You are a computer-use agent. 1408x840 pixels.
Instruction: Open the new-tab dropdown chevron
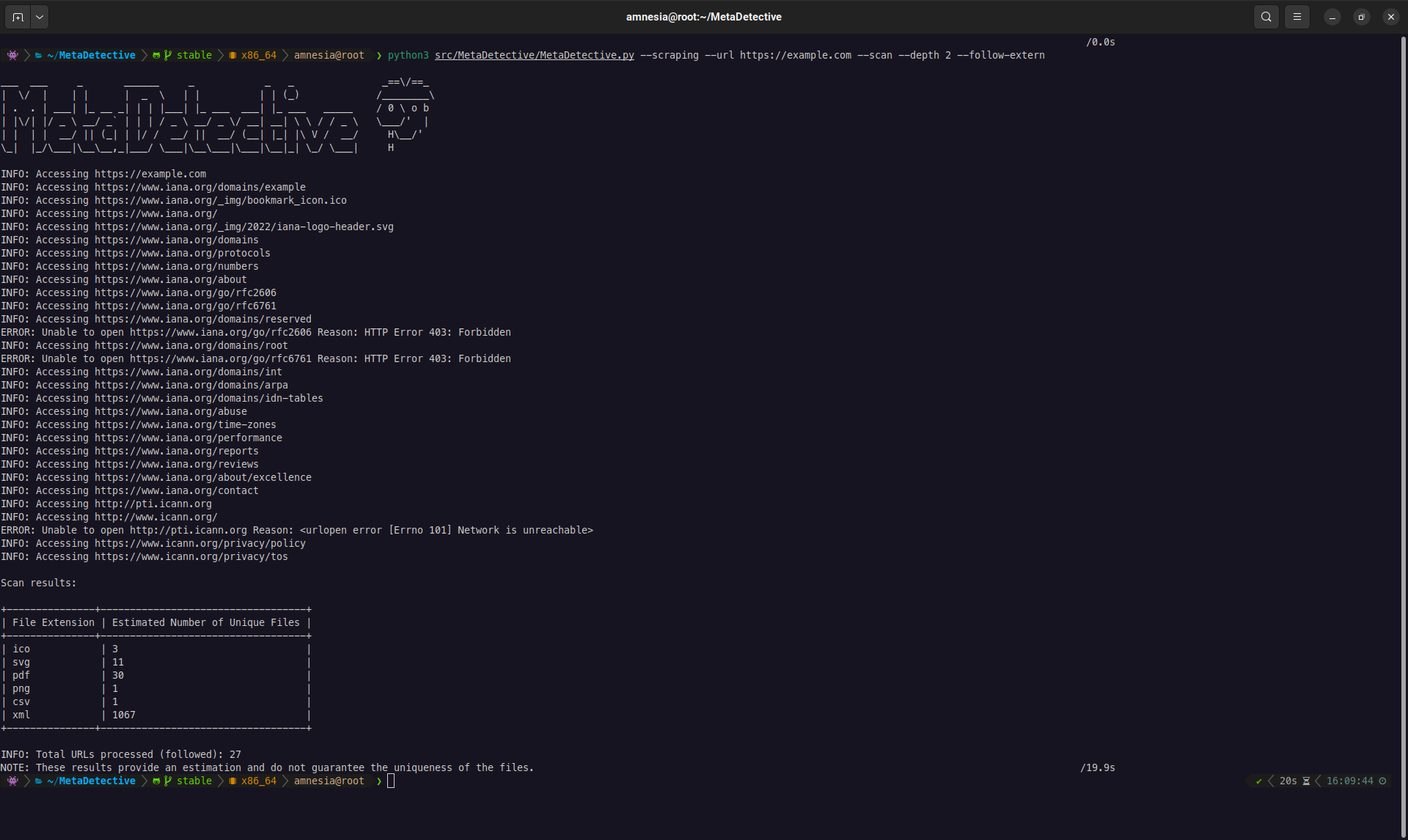40,16
